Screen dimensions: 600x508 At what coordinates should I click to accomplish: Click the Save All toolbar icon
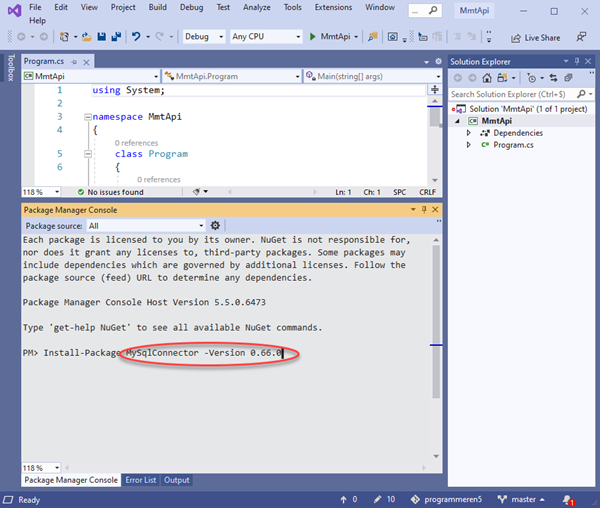(x=116, y=37)
